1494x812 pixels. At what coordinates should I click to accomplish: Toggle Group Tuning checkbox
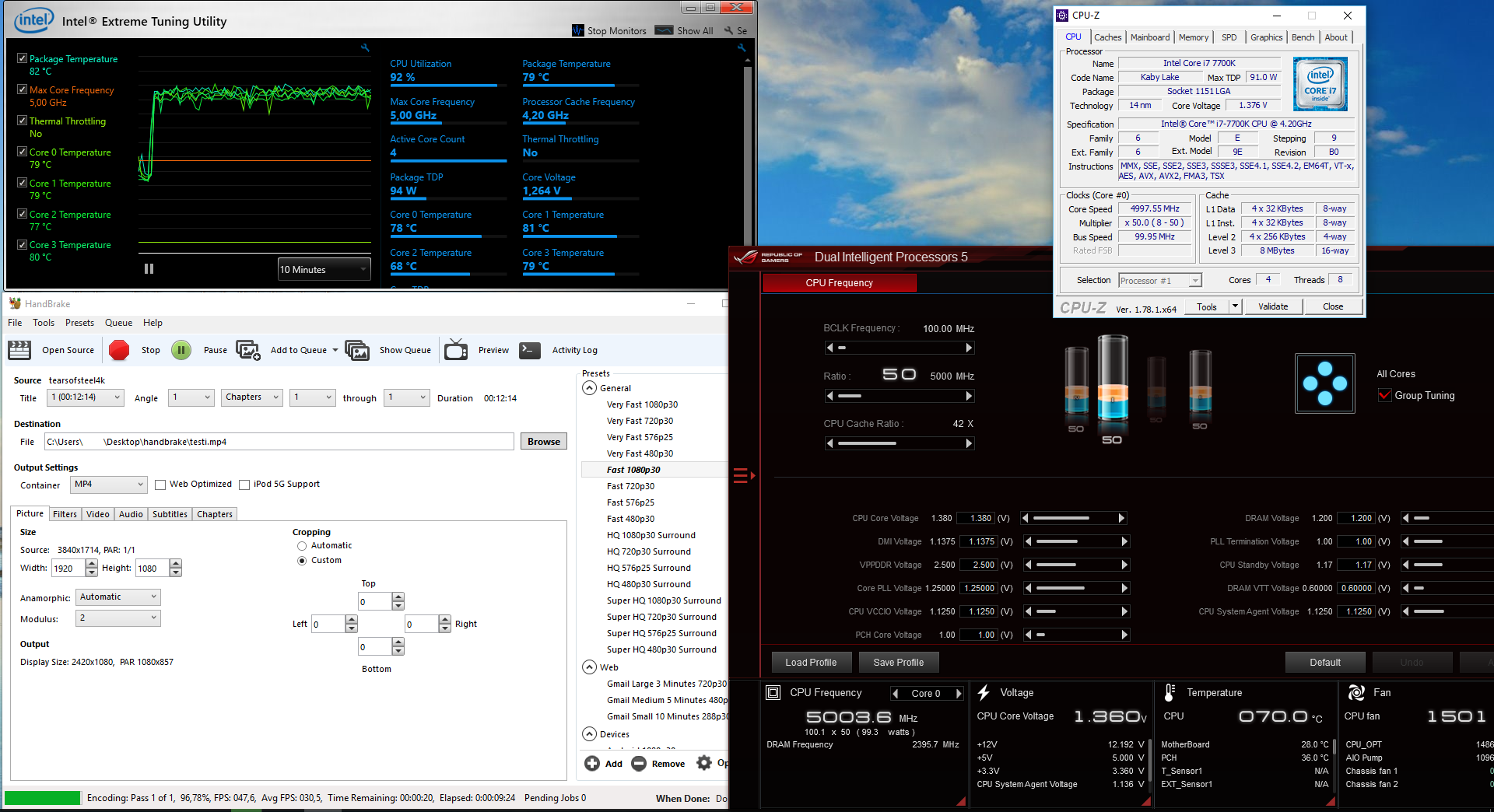click(1384, 395)
